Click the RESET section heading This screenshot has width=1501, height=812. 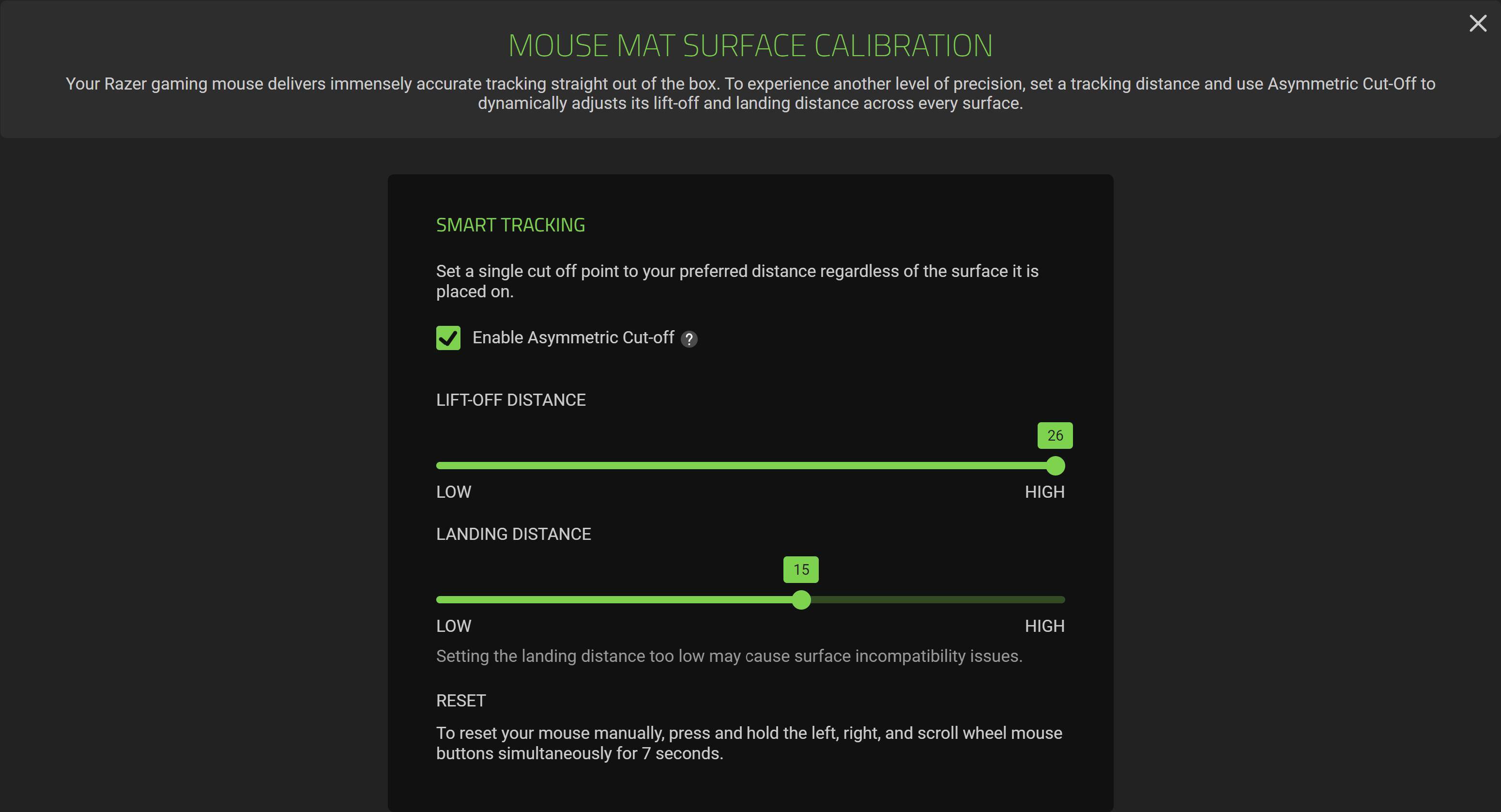point(461,701)
